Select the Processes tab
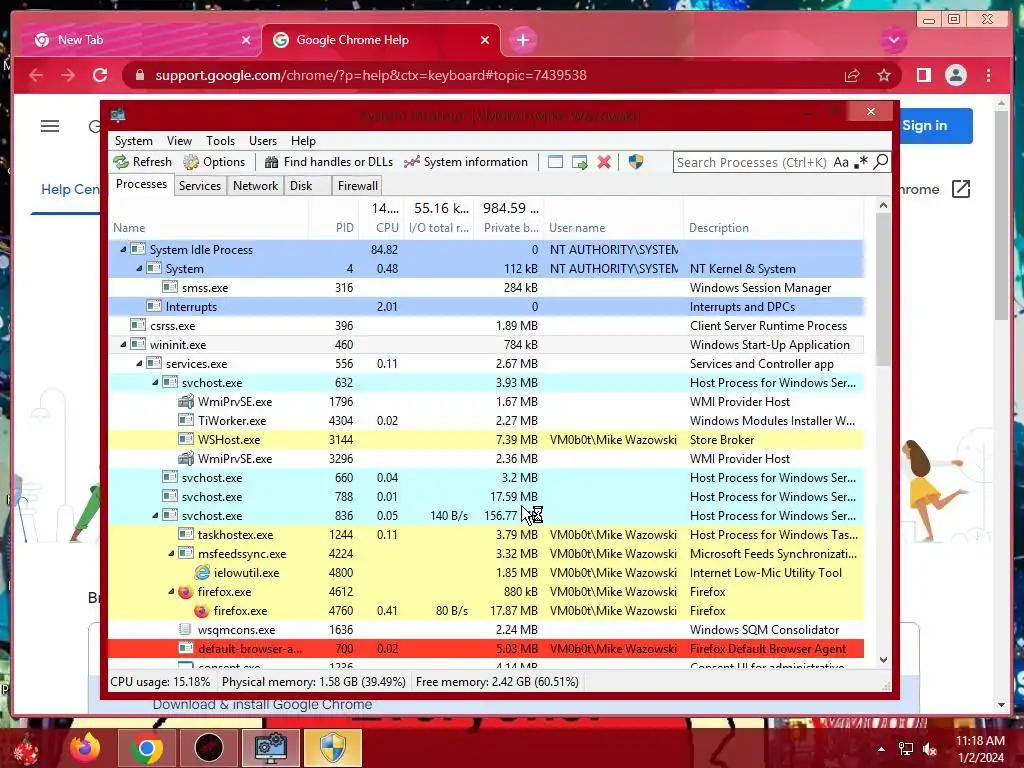 (141, 184)
